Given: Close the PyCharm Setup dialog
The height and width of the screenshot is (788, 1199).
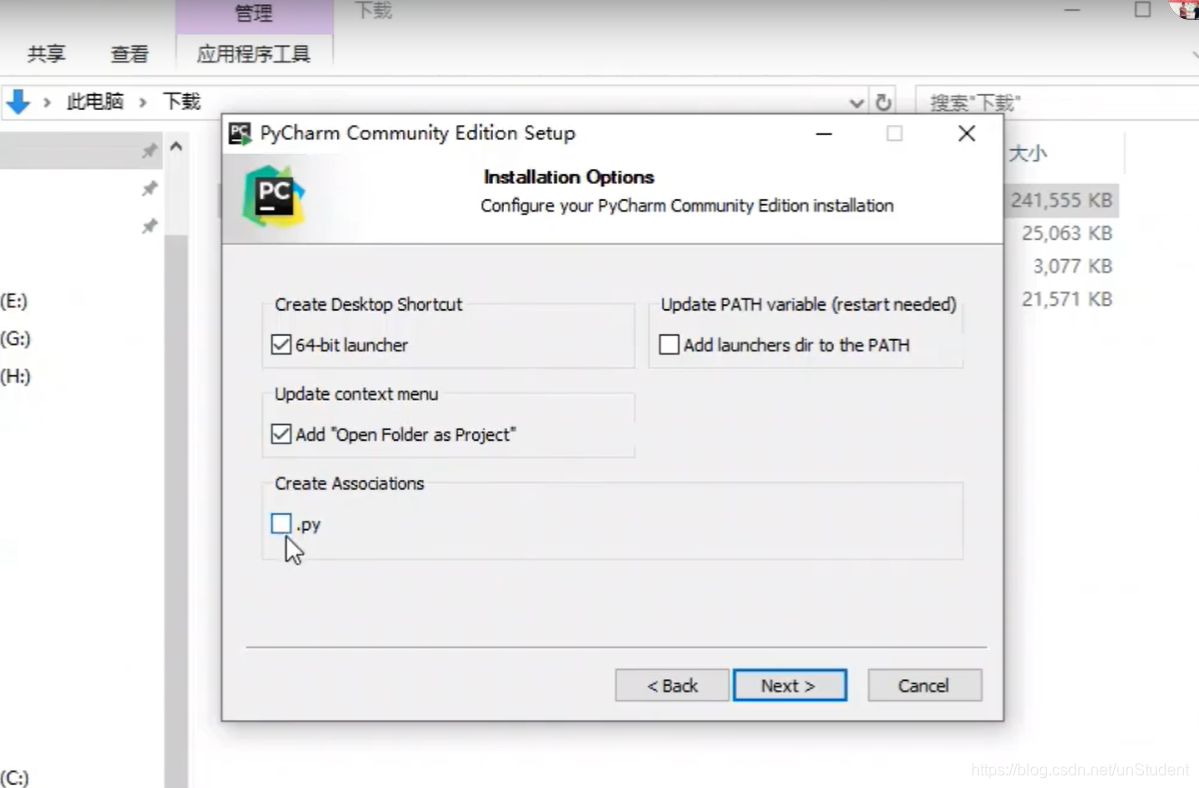Looking at the screenshot, I should pos(967,134).
